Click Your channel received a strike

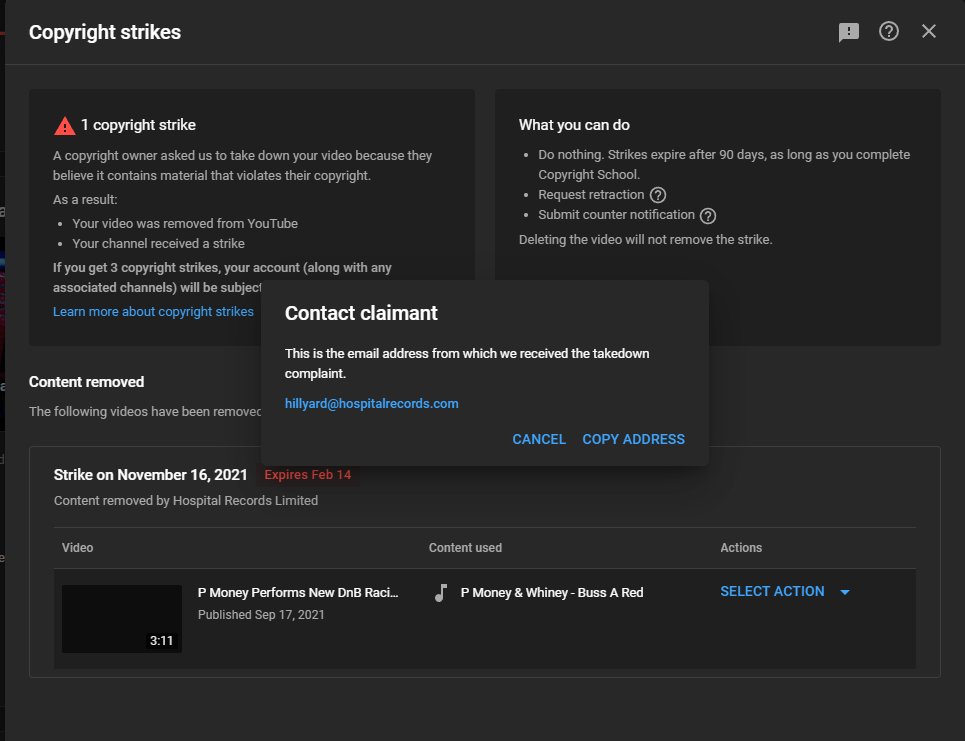tap(158, 244)
